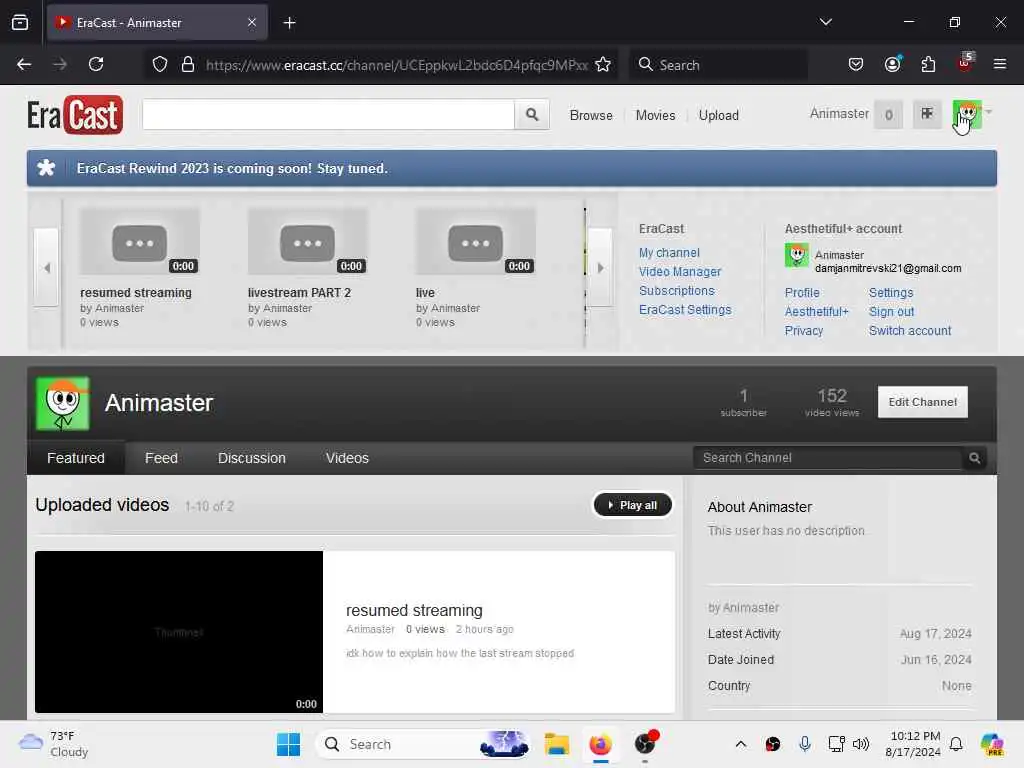Screen dimensions: 1024x768
Task: Open the Profile link
Action: [x=802, y=293]
